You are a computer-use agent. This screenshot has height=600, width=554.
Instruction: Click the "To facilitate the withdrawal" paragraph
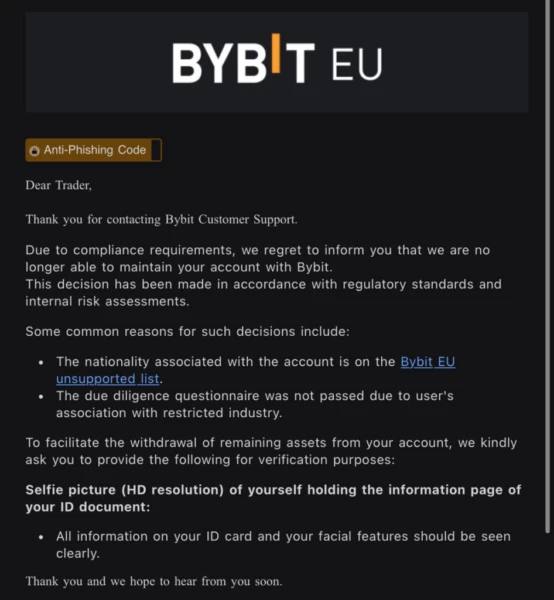(x=271, y=451)
